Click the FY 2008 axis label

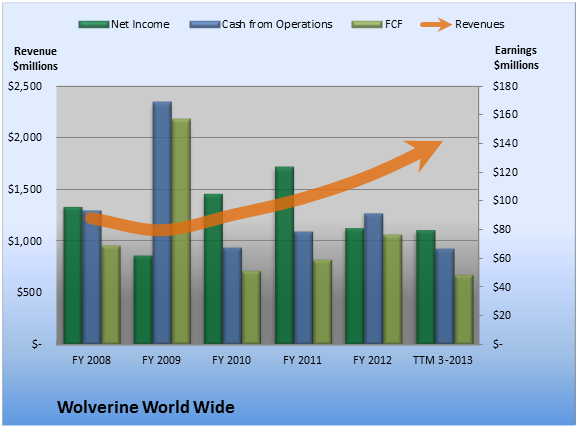(91, 360)
